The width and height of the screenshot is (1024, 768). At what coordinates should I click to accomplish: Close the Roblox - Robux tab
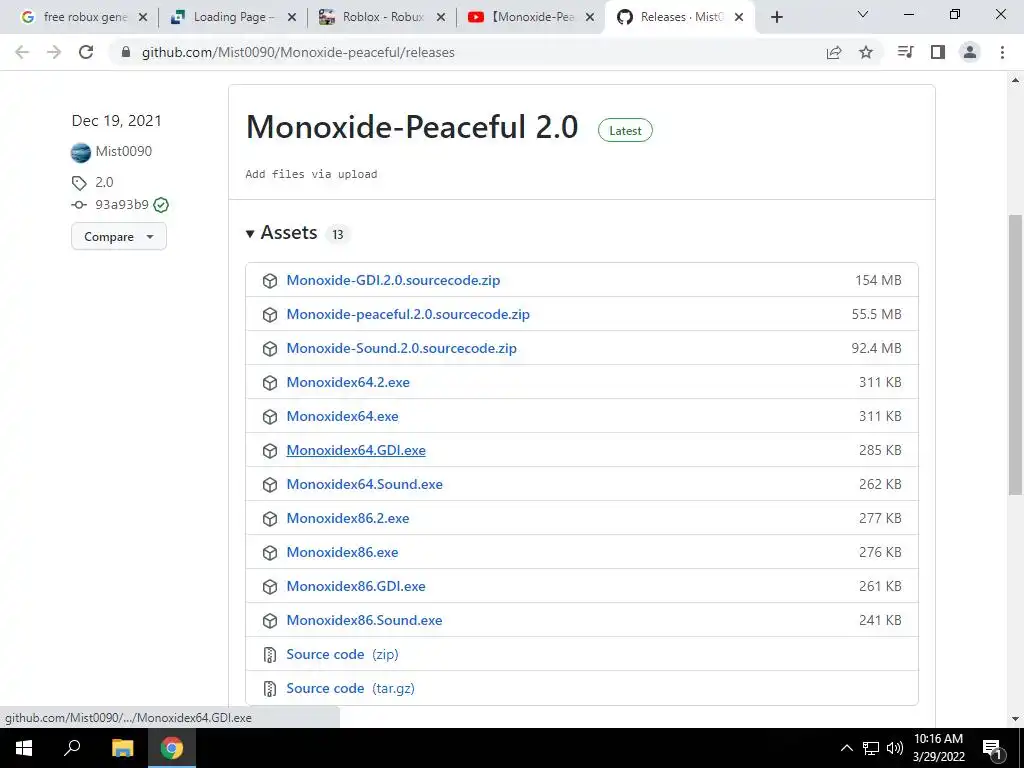(x=441, y=18)
